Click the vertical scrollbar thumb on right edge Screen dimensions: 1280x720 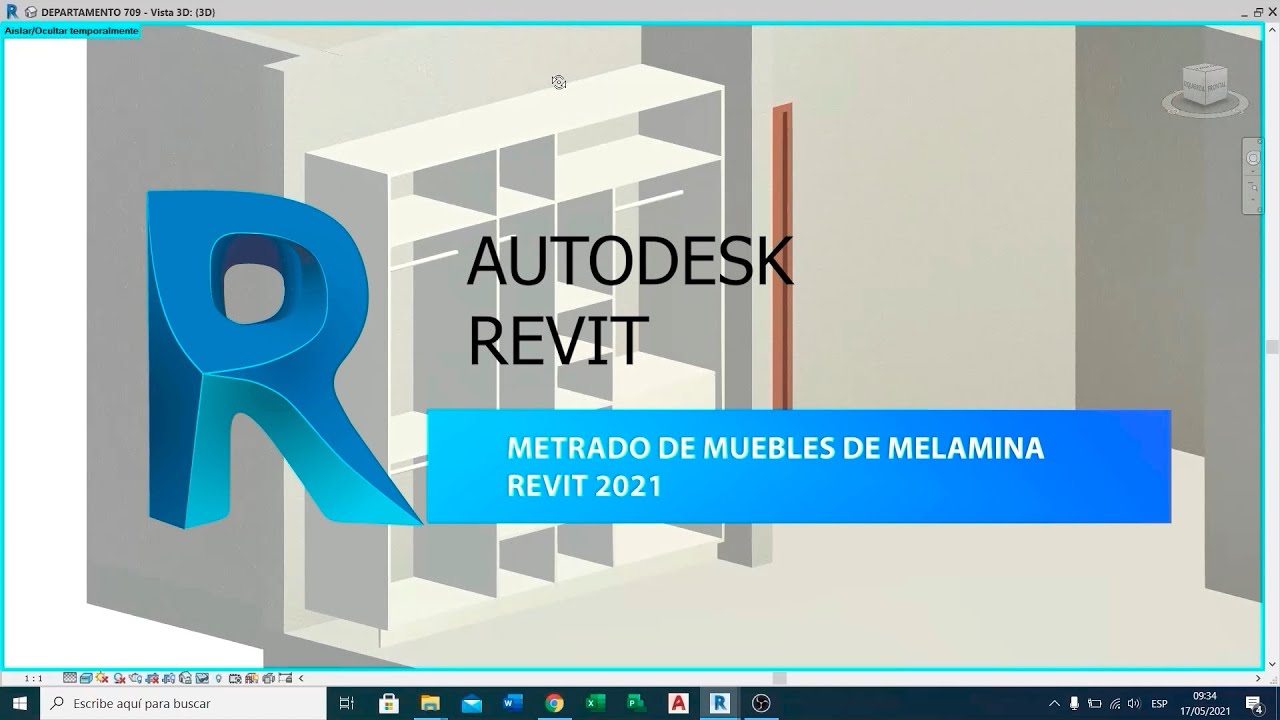pyautogui.click(x=1272, y=347)
